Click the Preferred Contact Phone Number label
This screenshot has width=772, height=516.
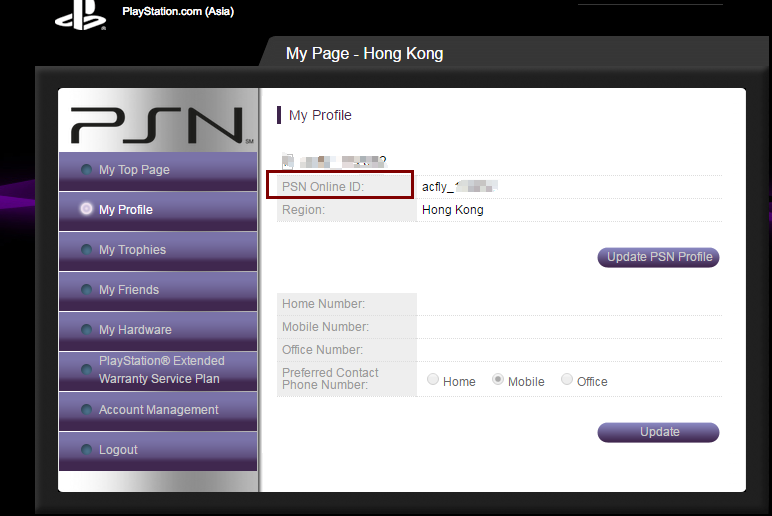point(330,379)
